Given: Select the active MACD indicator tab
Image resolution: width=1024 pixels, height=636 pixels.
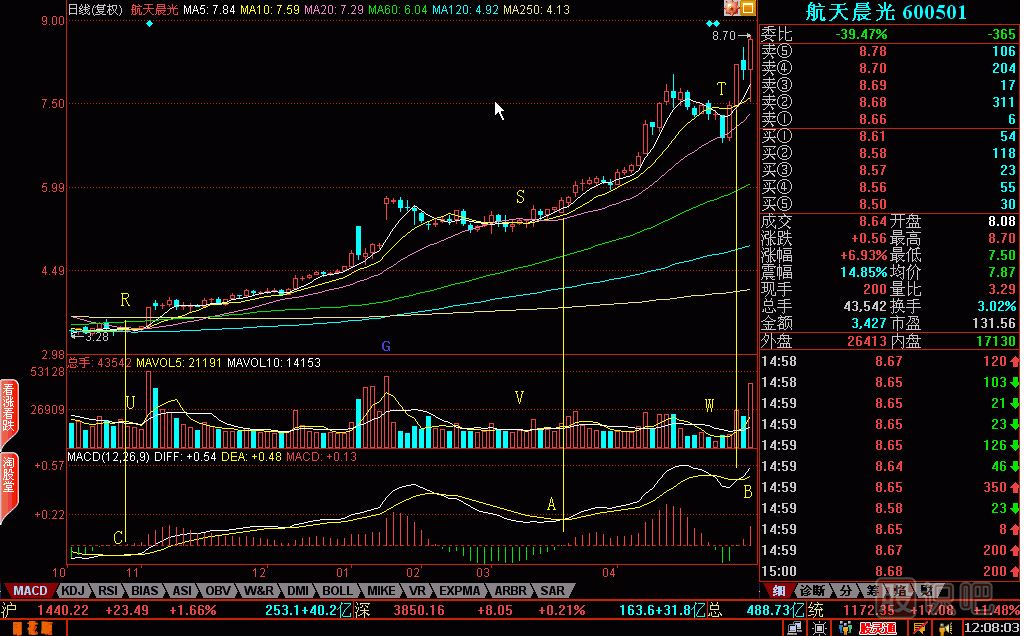Looking at the screenshot, I should (x=30, y=591).
